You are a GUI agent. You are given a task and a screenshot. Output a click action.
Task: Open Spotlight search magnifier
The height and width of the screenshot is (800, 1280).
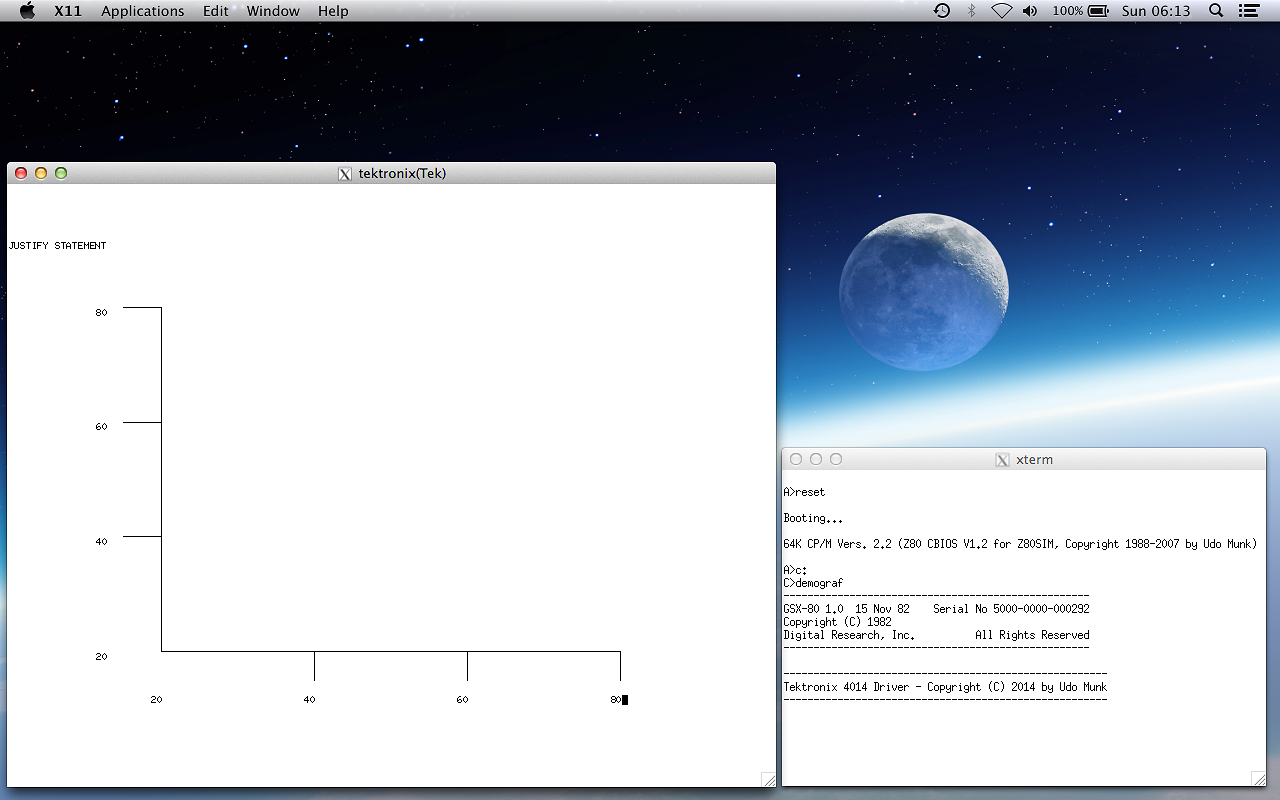(x=1216, y=11)
